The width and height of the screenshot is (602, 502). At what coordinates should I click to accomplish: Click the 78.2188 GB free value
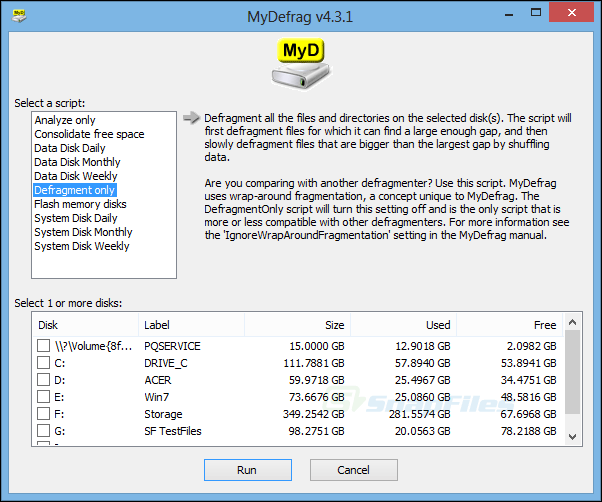529,431
